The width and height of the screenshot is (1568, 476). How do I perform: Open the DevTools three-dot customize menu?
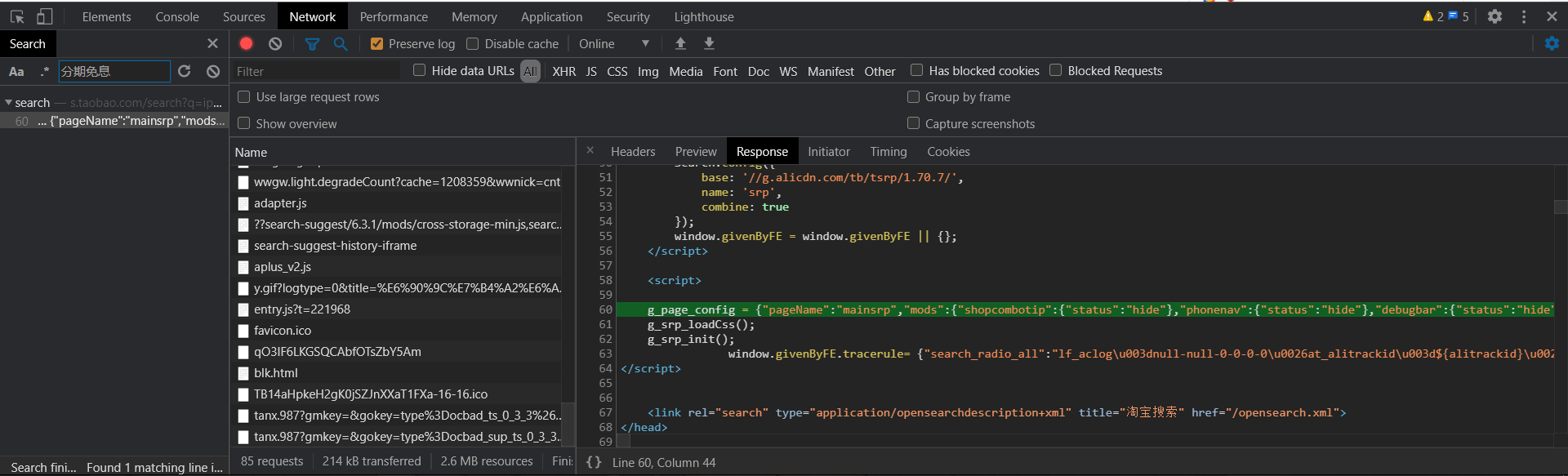click(1524, 16)
